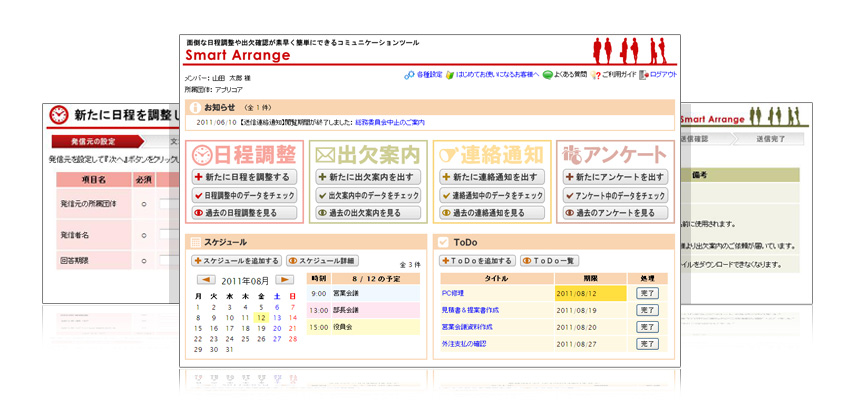The height and width of the screenshot is (400, 860).
Task: Click 新たにアンケートを出す button
Action: tap(615, 177)
